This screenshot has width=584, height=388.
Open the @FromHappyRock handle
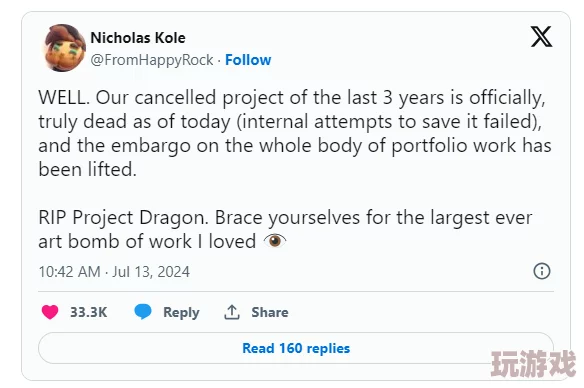tap(152, 60)
